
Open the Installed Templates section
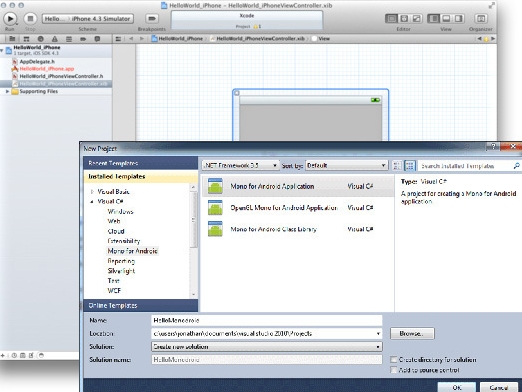coord(141,177)
